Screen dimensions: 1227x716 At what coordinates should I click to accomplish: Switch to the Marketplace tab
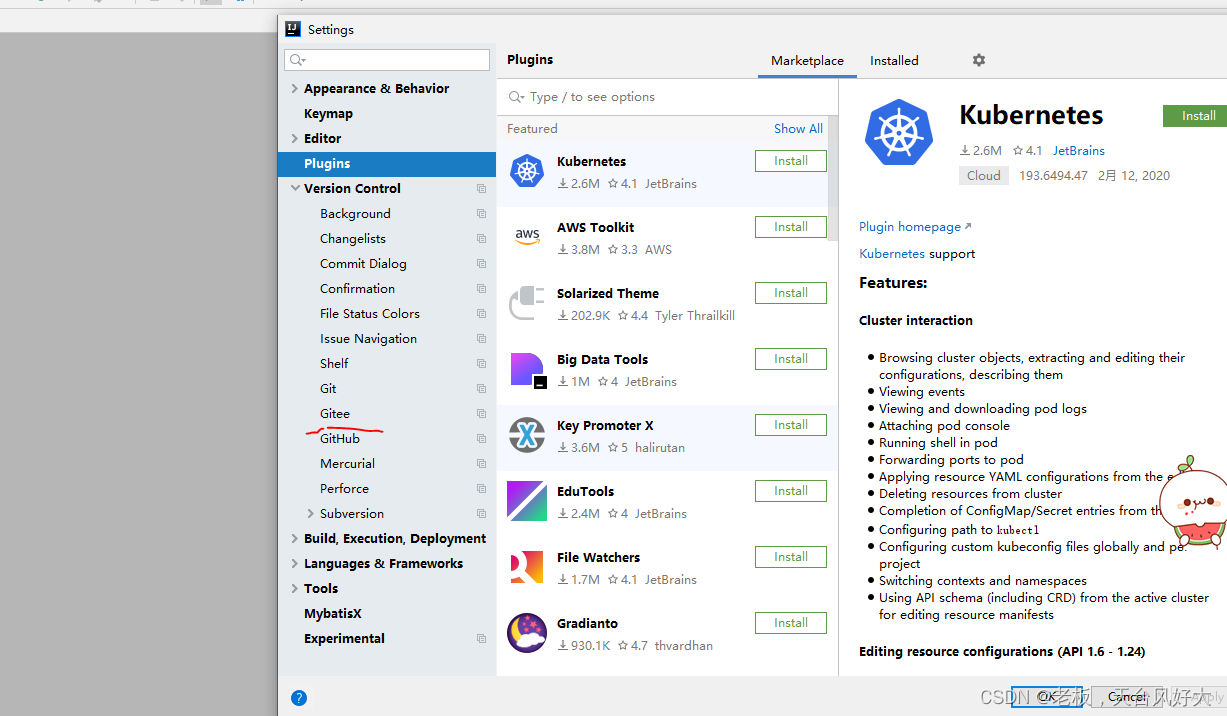[807, 61]
